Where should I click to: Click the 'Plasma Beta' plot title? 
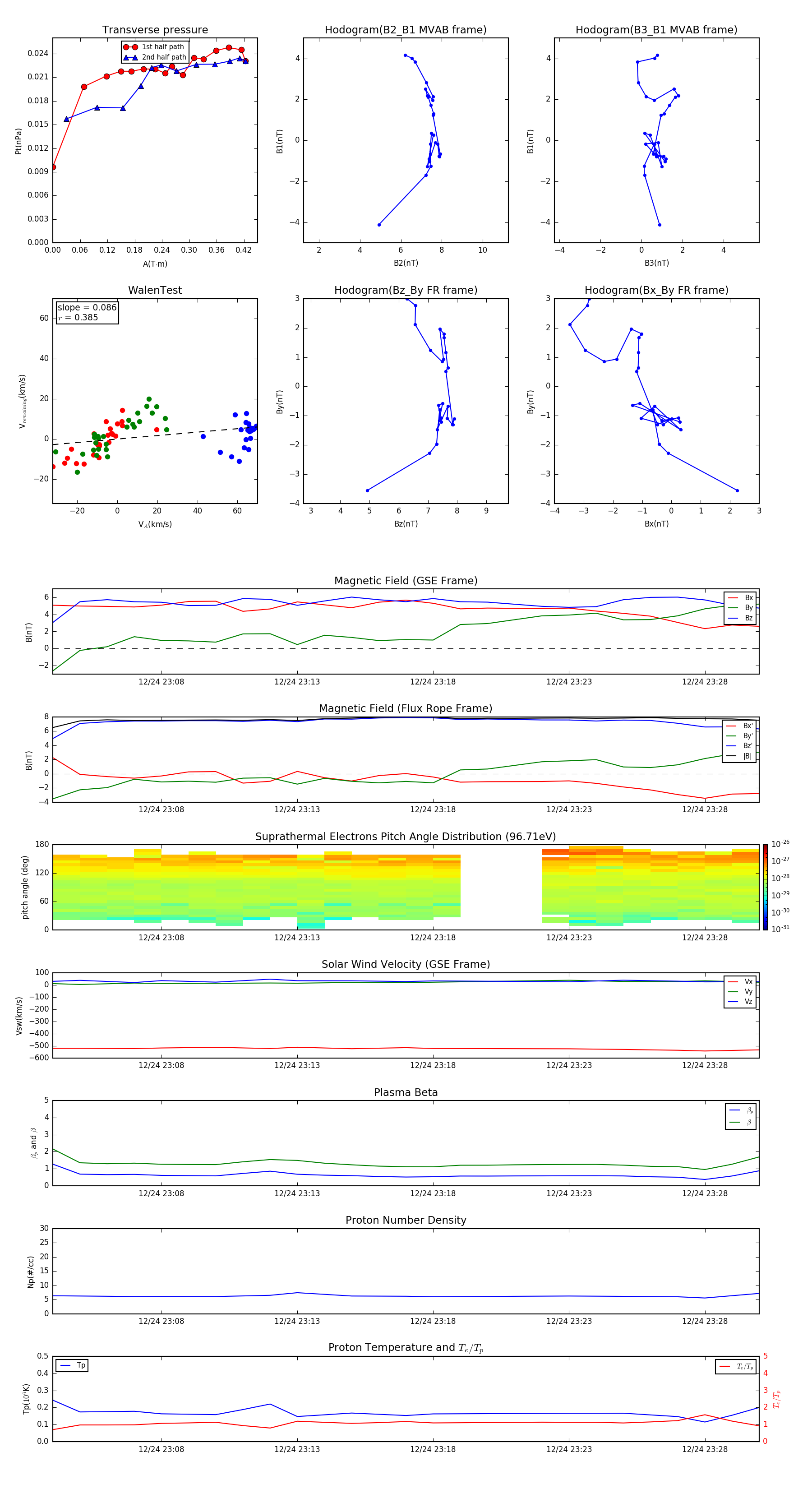(406, 1092)
